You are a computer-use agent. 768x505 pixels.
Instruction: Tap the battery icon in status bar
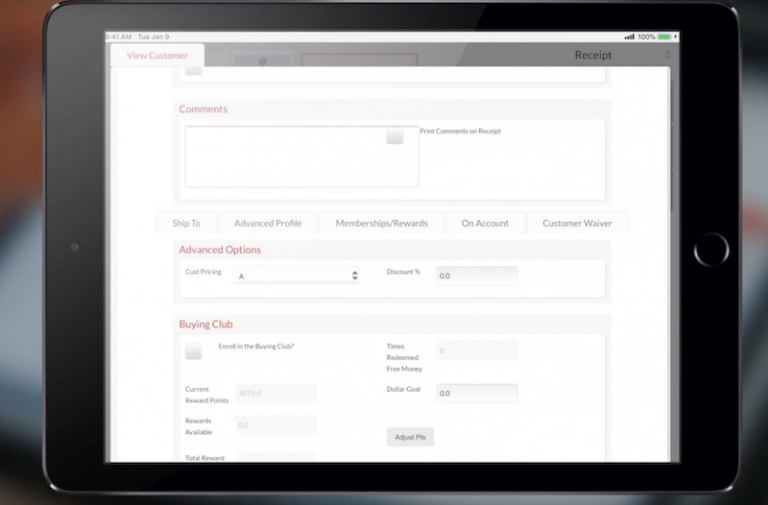[x=664, y=37]
